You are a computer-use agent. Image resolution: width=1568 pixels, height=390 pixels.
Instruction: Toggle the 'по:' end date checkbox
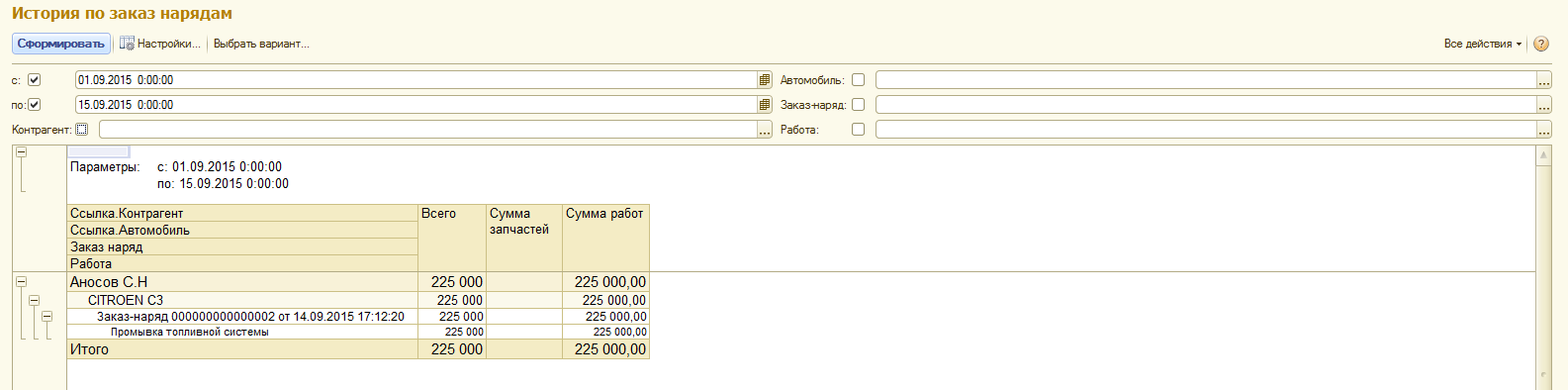34,105
